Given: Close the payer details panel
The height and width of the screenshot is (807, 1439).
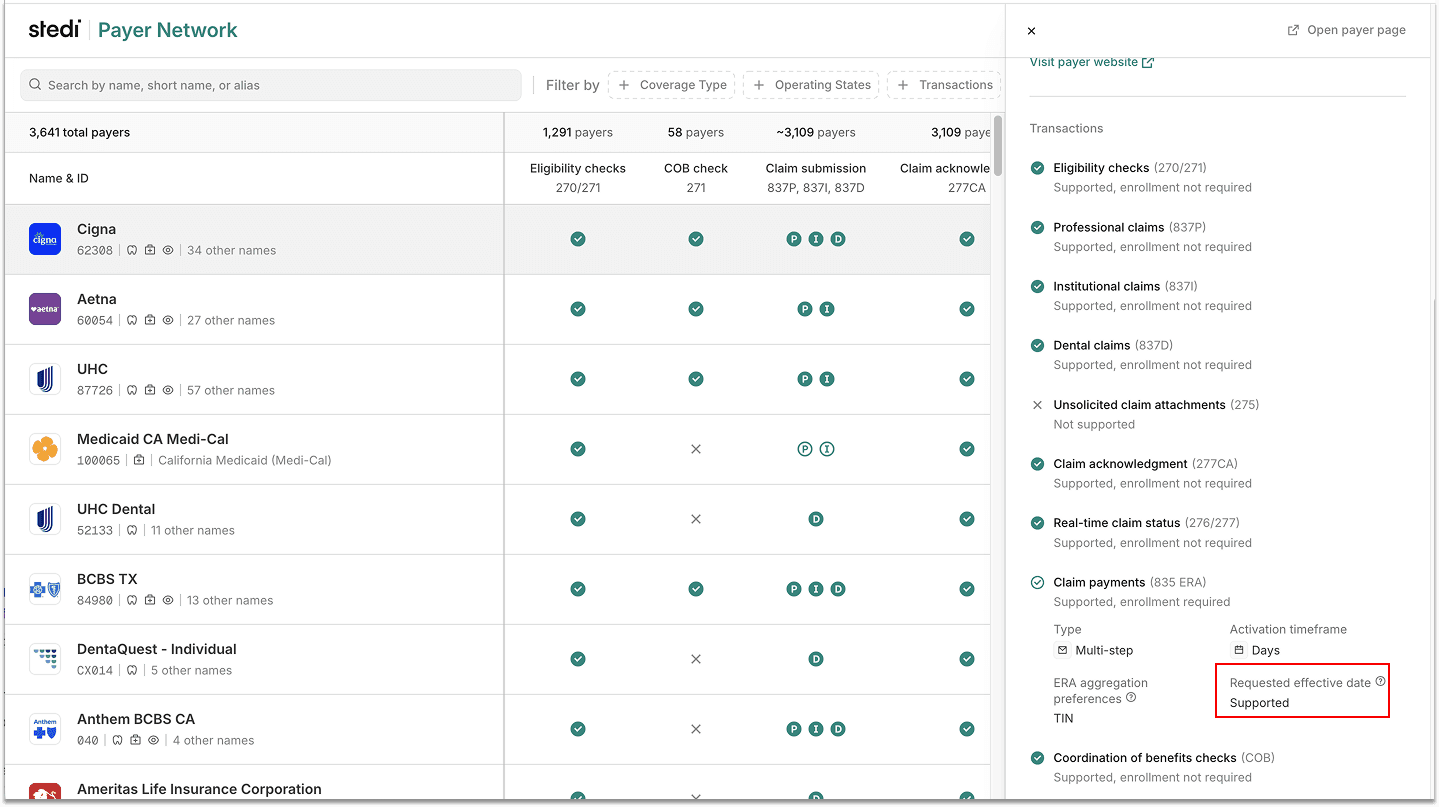Looking at the screenshot, I should click(1031, 31).
